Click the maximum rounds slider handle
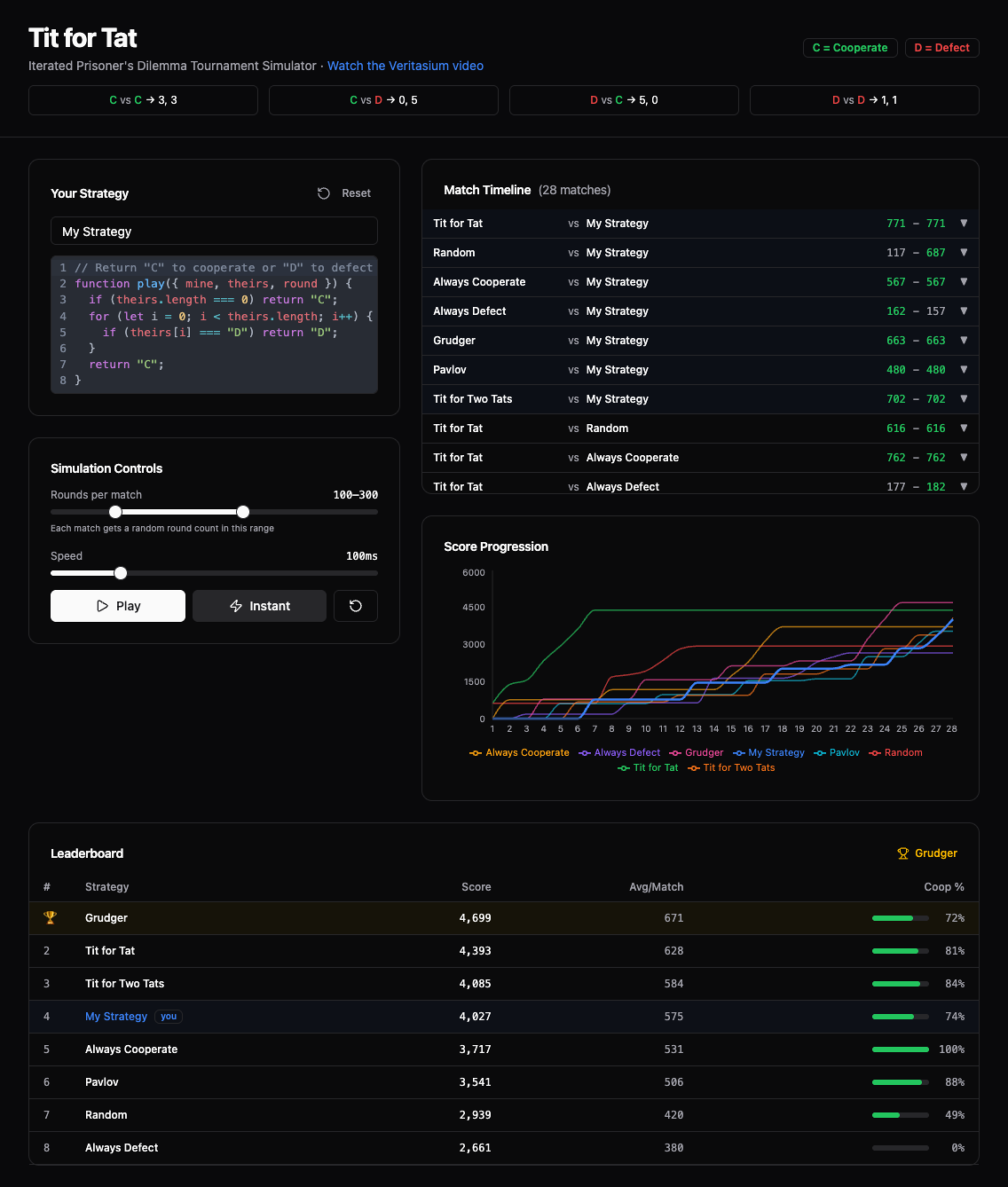1008x1187 pixels. point(243,512)
